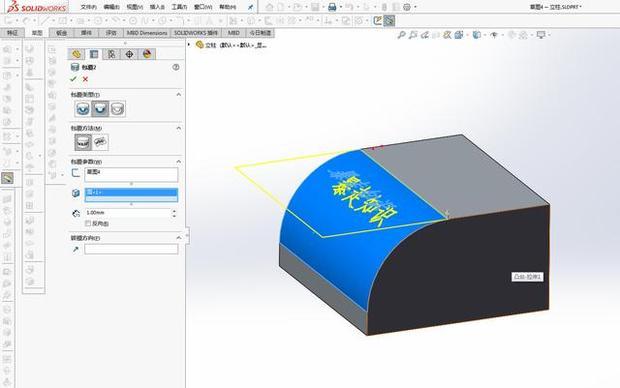
Task: Collapse the wrap type section
Action: (178, 95)
